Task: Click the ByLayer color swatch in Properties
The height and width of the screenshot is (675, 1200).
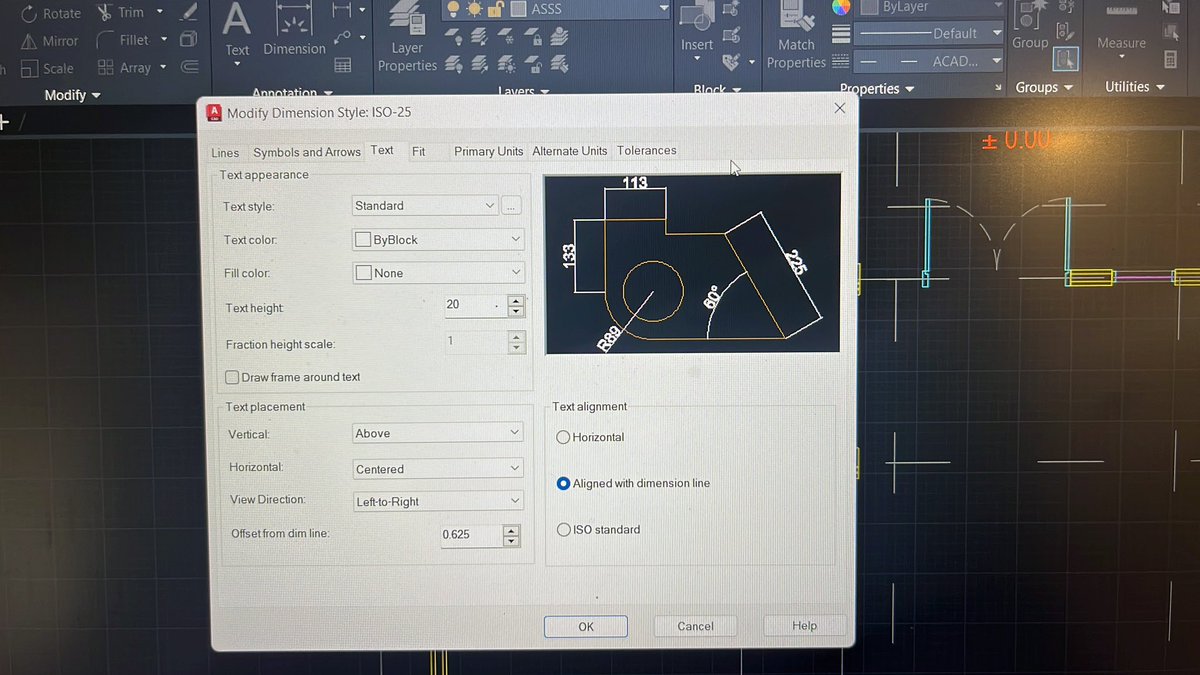Action: (x=868, y=7)
